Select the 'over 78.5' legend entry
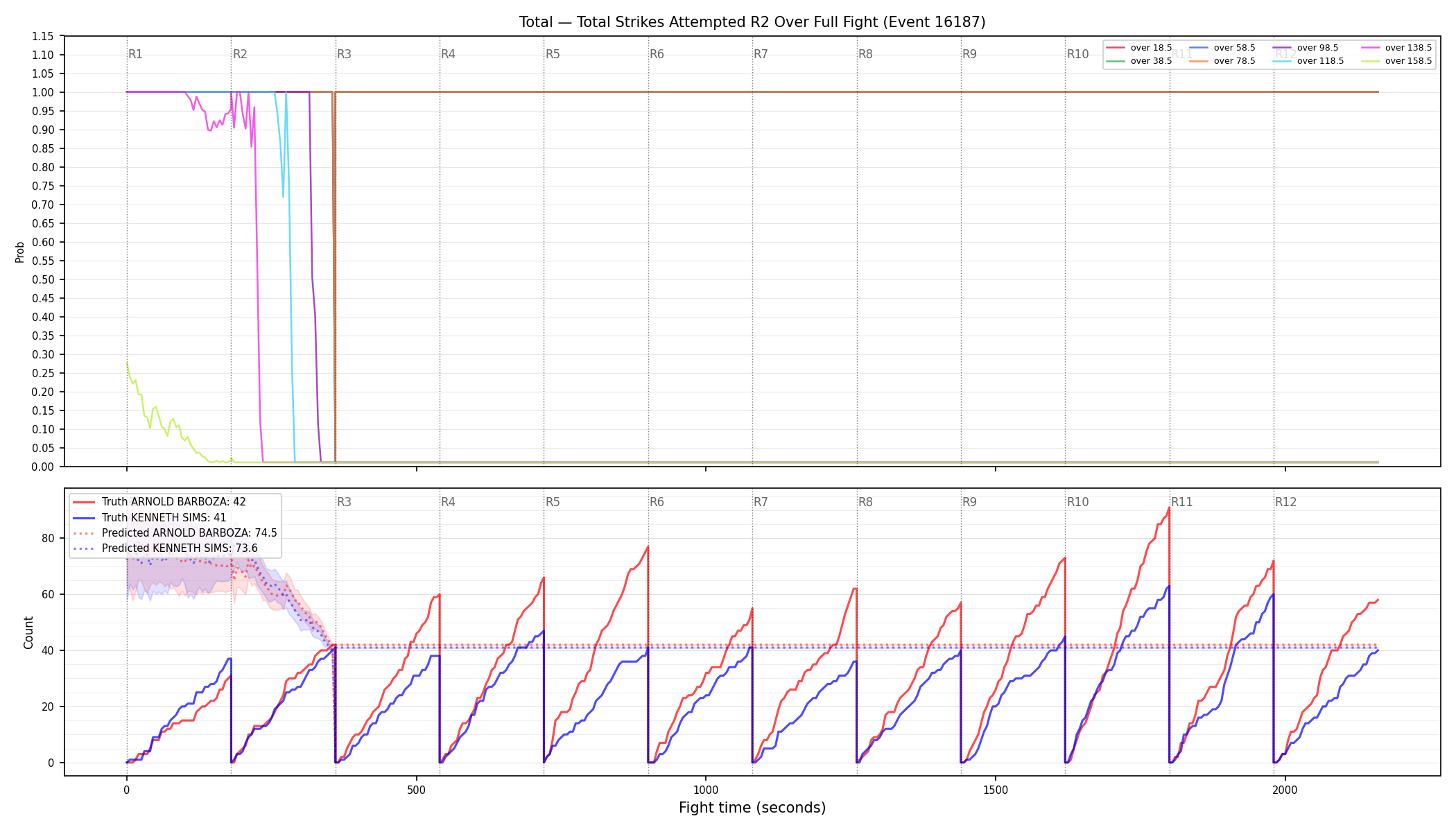Screen dimensions: 1456x832 [x=1222, y=61]
